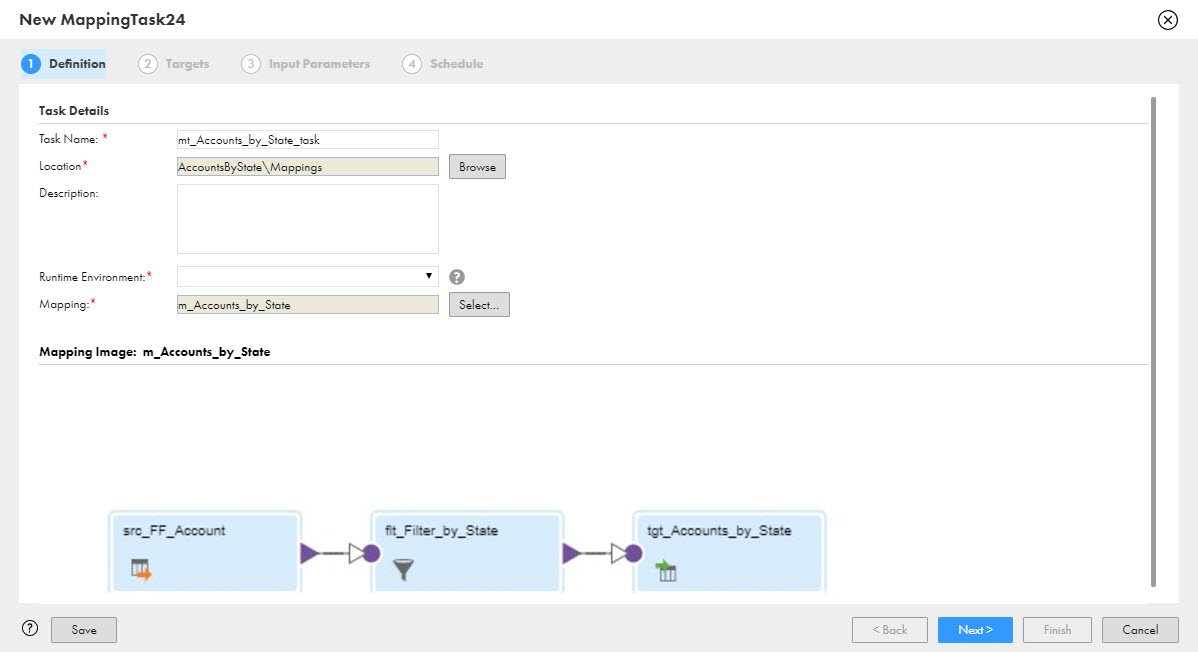This screenshot has width=1198, height=652.
Task: Click the source icon in src_FF_Account
Action: 141,569
